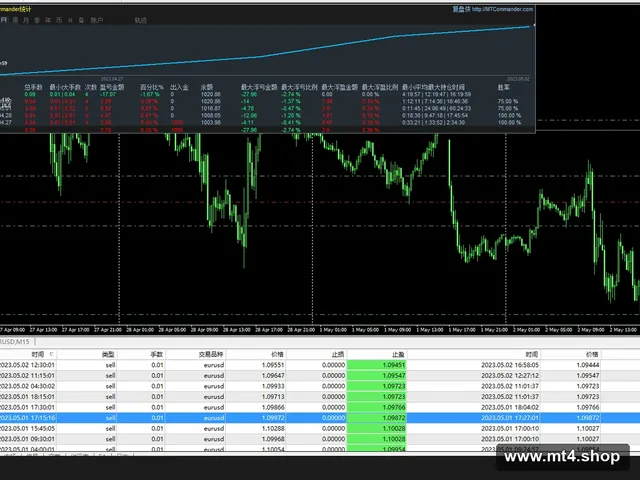The height and width of the screenshot is (480, 640).
Task: Click holding time 0:33:21 | 1:33:52 | 2:34:30
Action: [433, 122]
